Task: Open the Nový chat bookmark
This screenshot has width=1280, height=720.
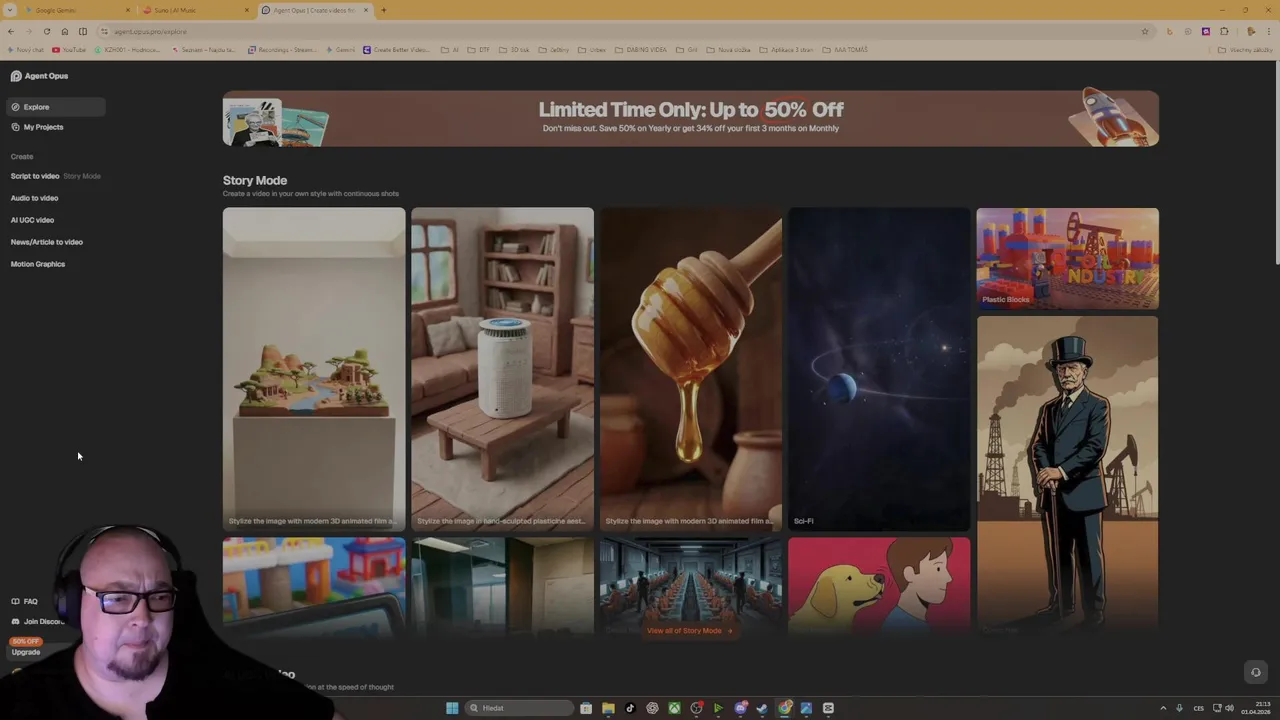Action: (x=25, y=50)
